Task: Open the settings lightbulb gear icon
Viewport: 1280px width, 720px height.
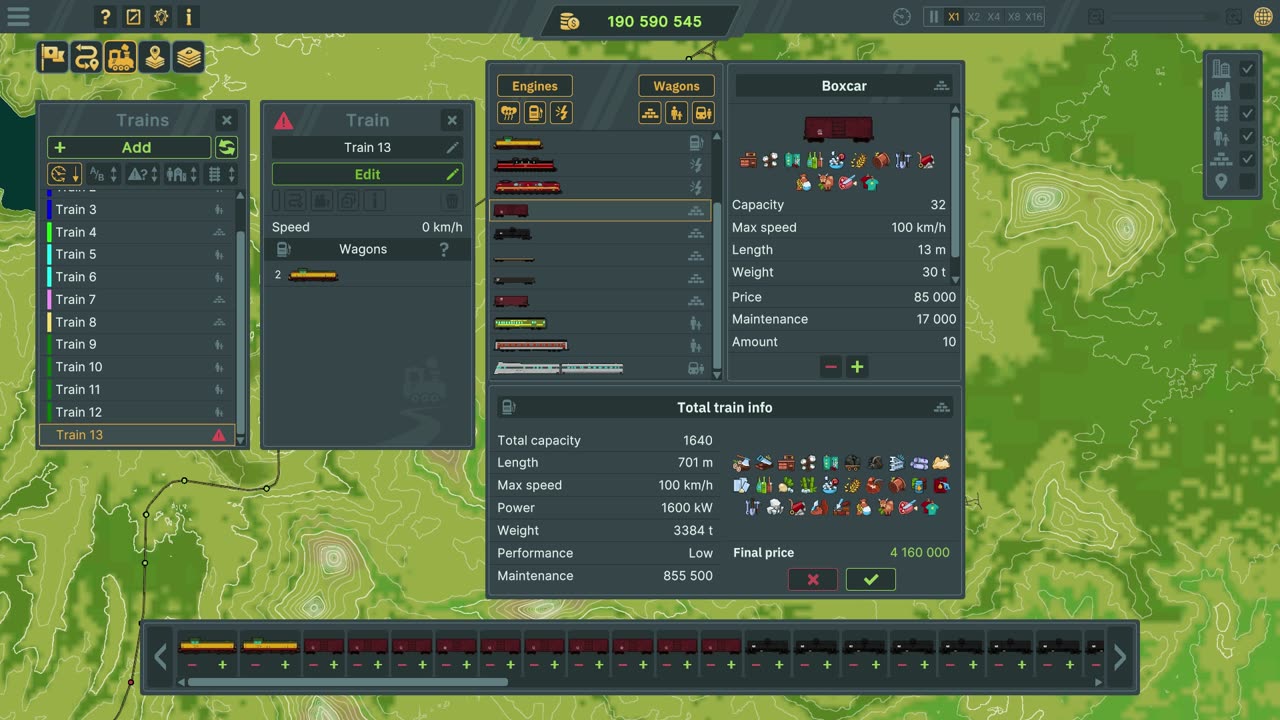Action: coord(161,17)
